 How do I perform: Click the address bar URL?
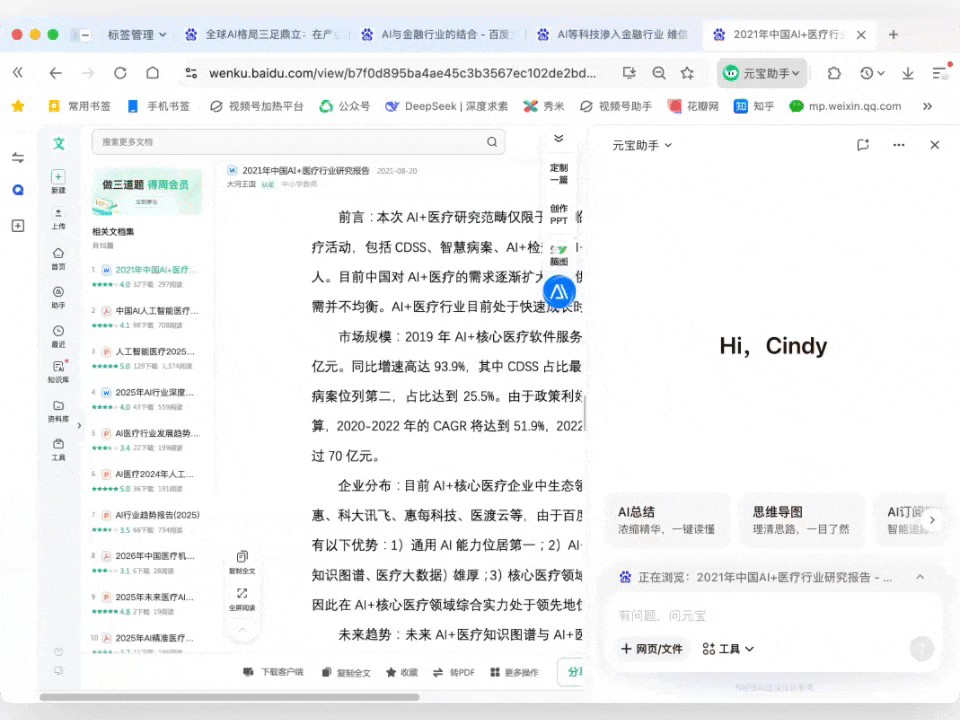click(402, 73)
